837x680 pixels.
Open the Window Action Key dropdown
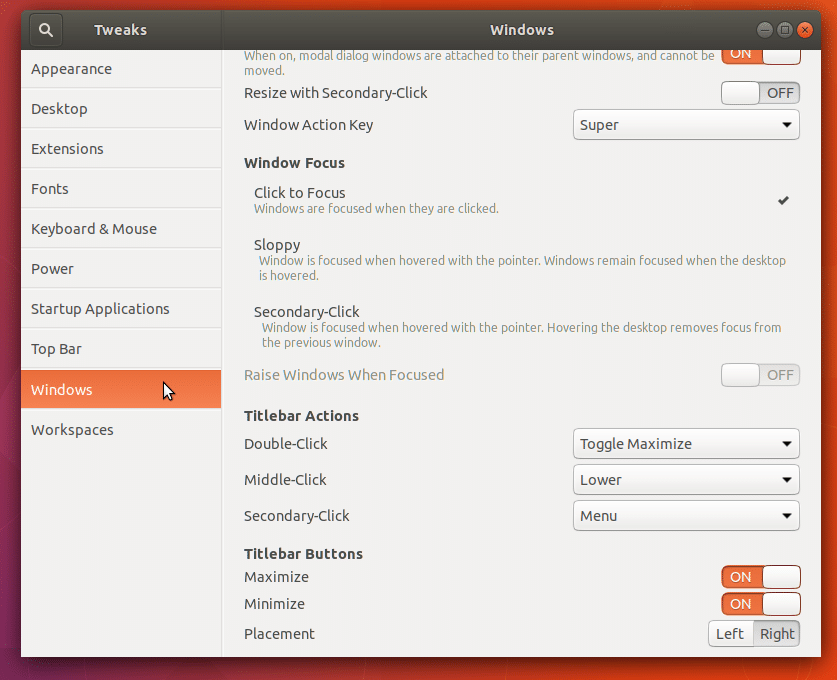click(x=686, y=124)
